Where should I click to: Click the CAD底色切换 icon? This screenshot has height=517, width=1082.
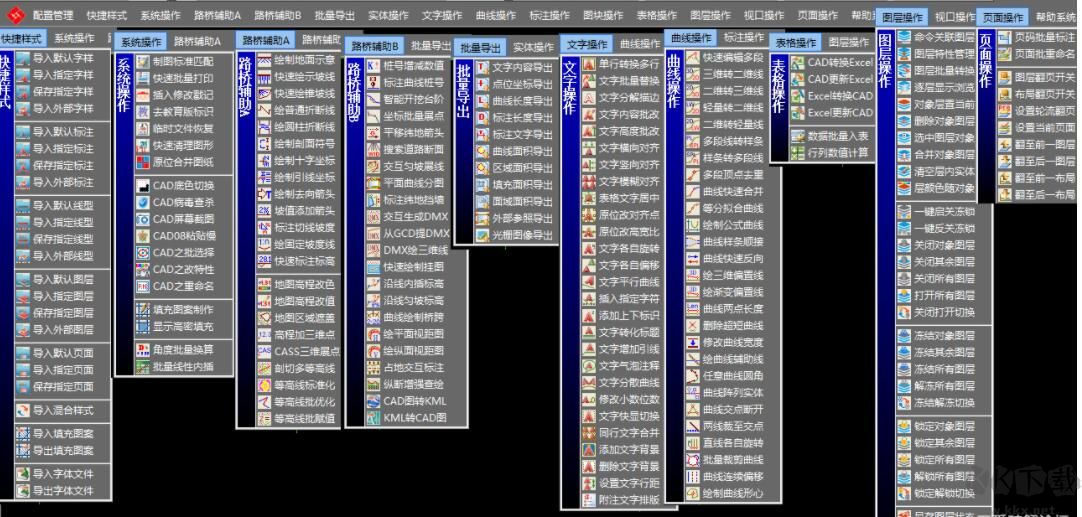[142, 186]
